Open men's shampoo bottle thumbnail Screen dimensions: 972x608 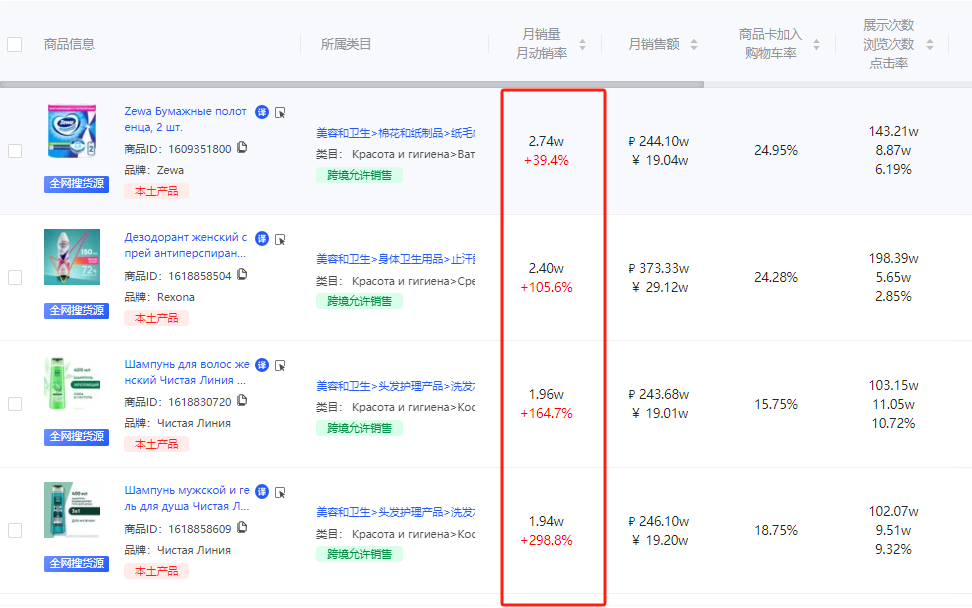click(x=72, y=510)
